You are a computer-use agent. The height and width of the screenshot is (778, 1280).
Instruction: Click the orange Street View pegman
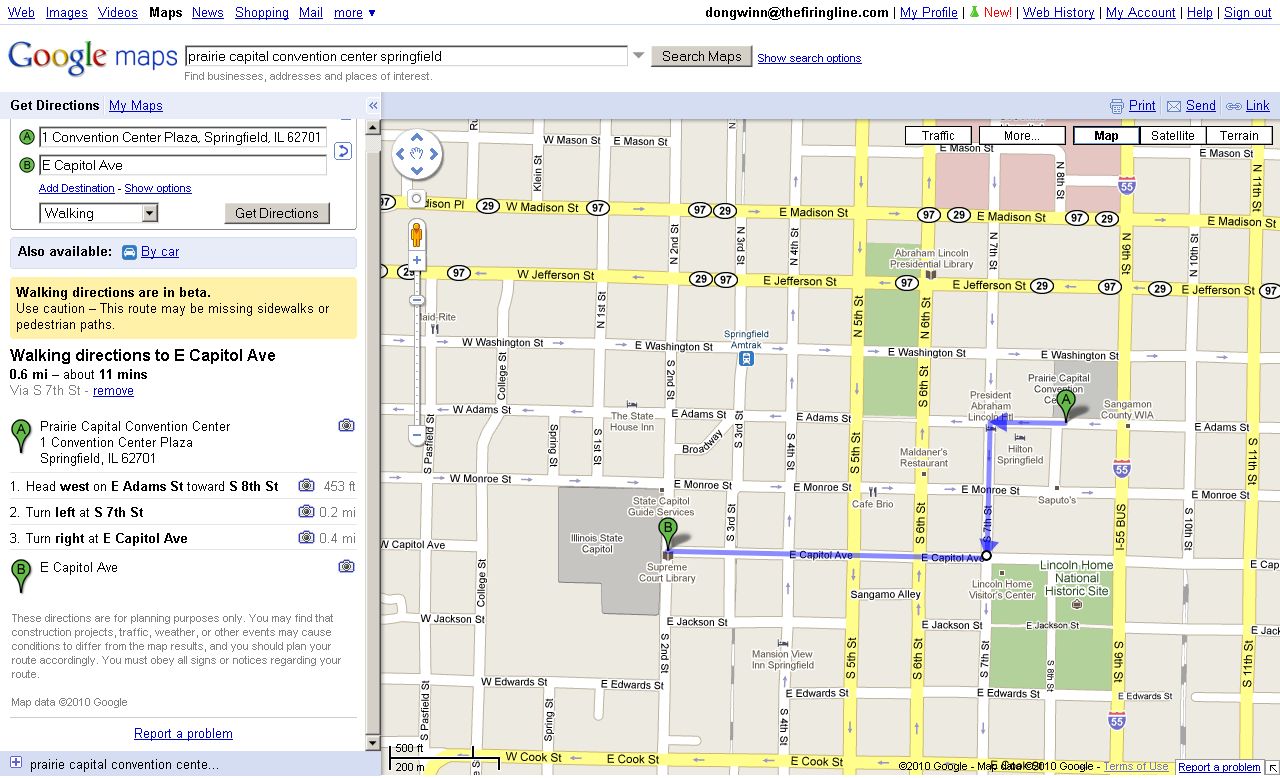click(x=416, y=235)
